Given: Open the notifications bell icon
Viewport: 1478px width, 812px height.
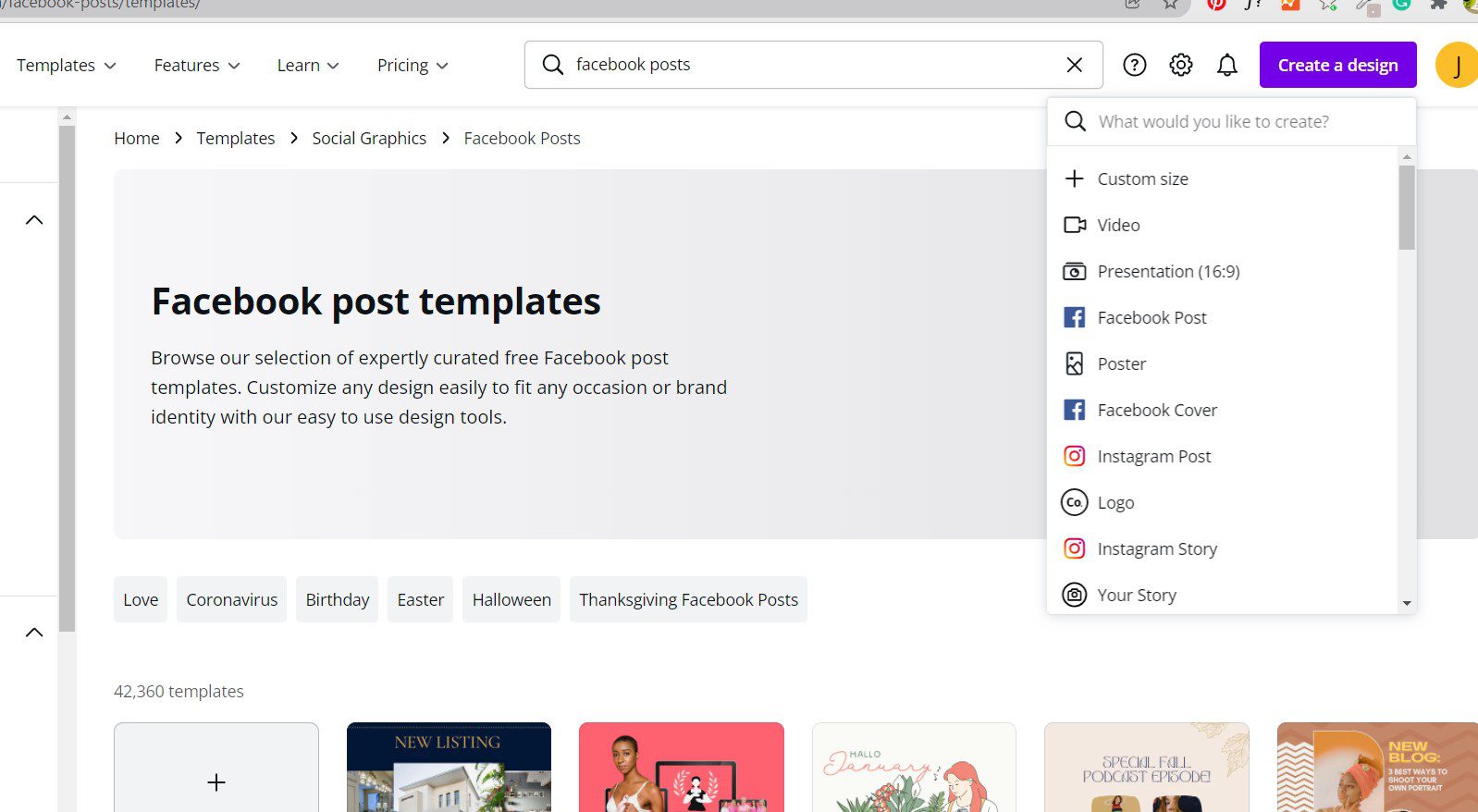Looking at the screenshot, I should [1227, 65].
